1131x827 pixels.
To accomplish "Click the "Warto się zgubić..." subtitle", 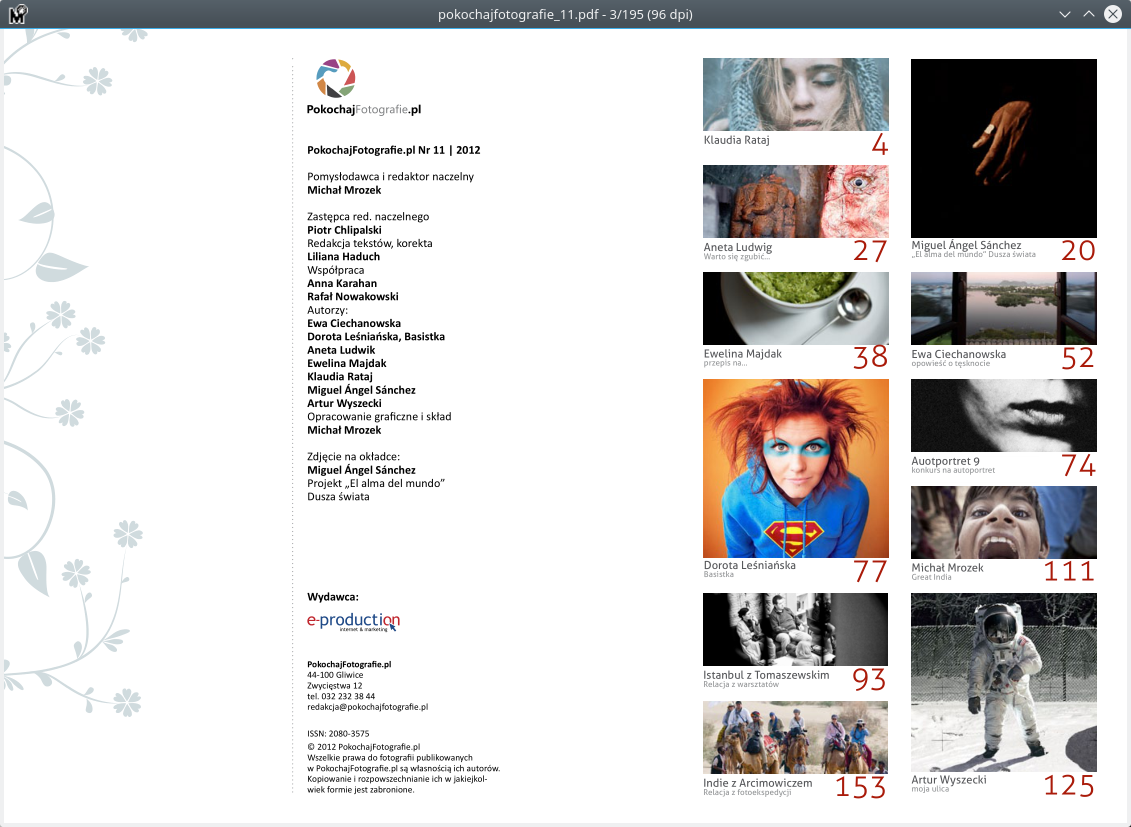I will tap(736, 257).
